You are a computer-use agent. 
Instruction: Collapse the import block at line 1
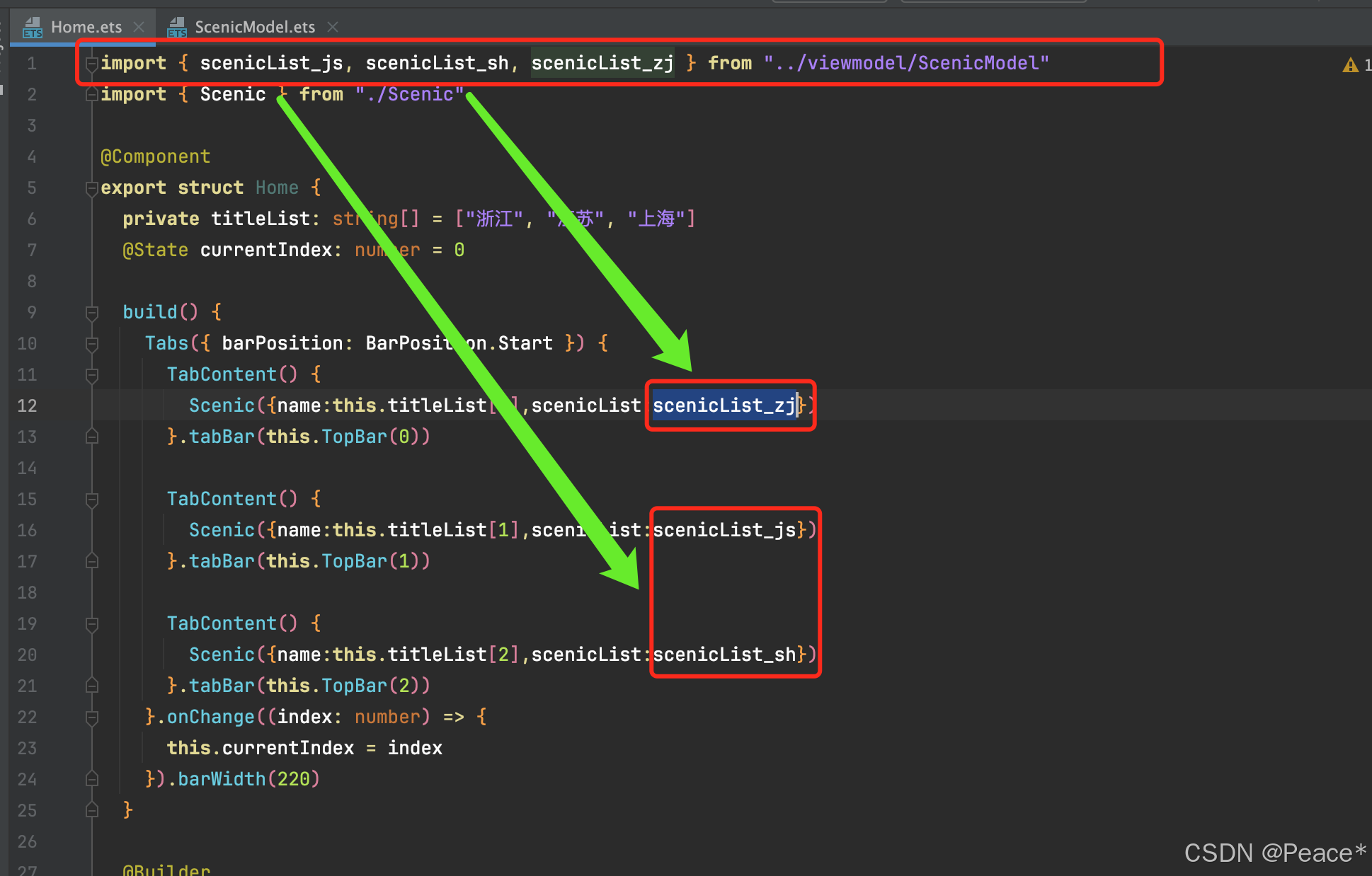[x=91, y=64]
